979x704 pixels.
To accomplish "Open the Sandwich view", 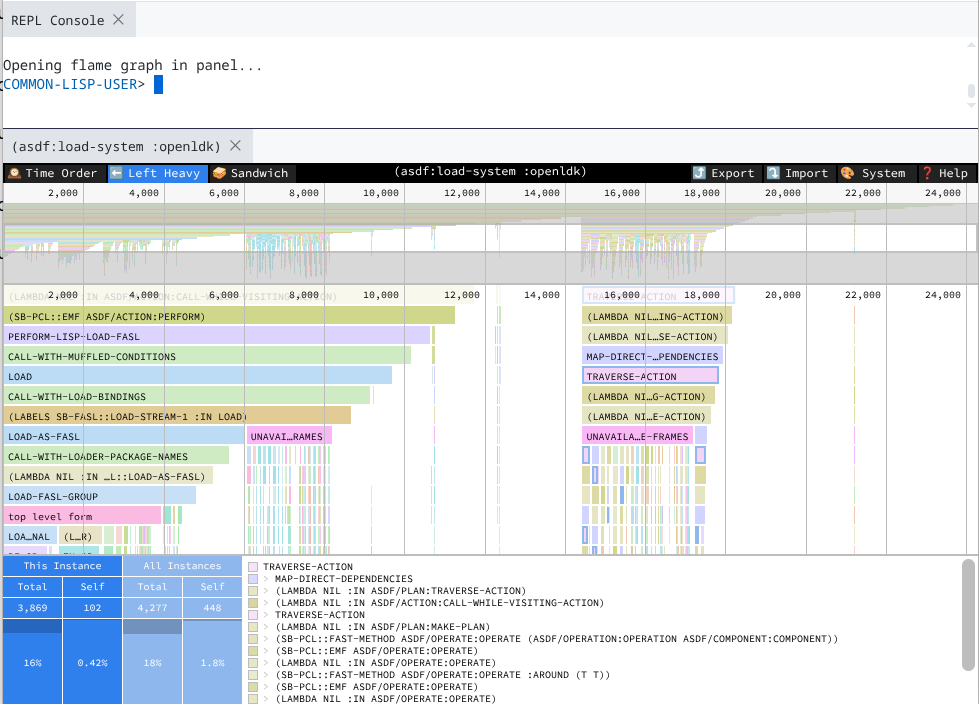I will click(250, 173).
